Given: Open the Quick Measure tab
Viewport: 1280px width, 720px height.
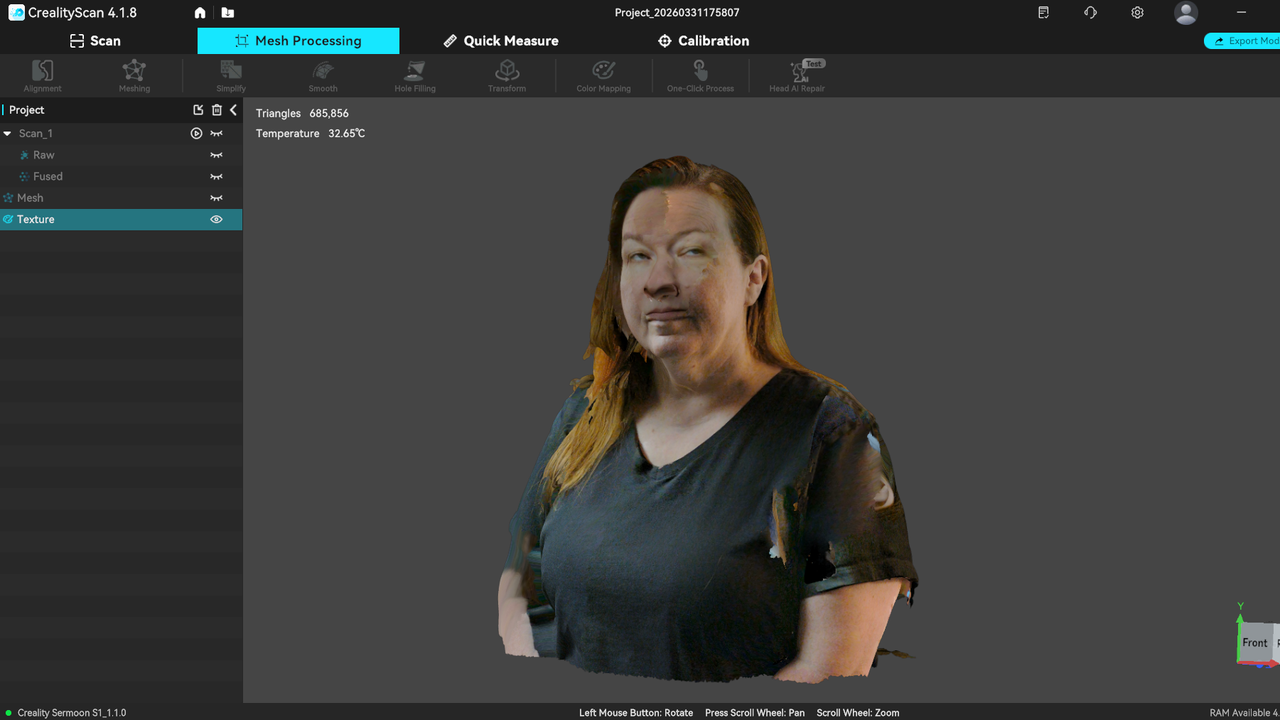Looking at the screenshot, I should pyautogui.click(x=501, y=41).
